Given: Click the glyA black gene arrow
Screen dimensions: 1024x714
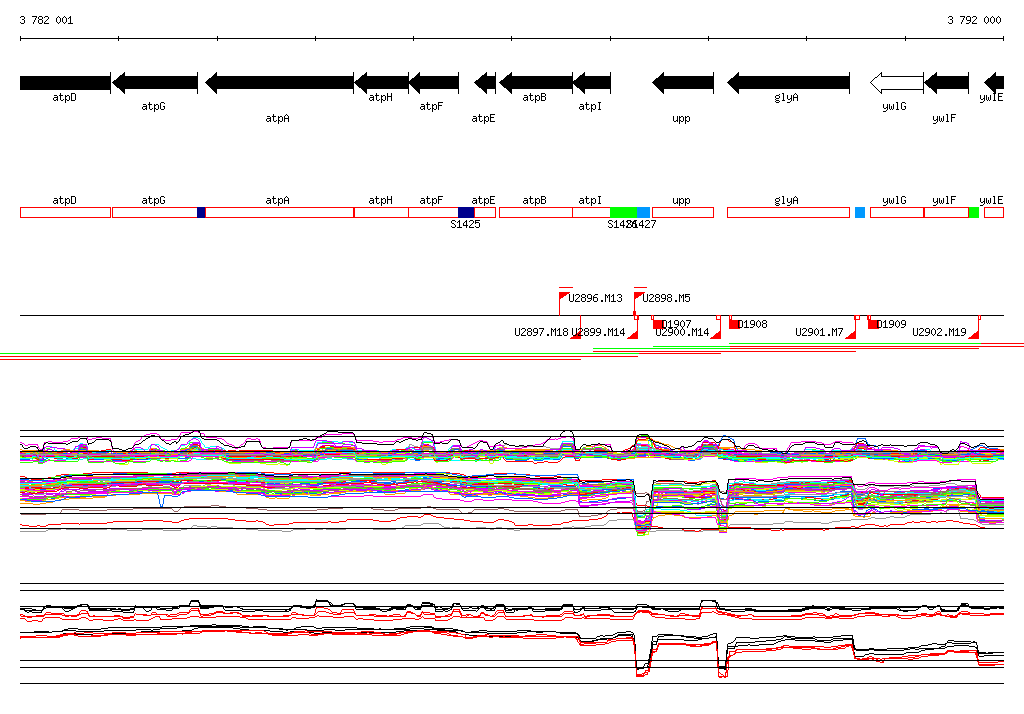Looking at the screenshot, I should coord(788,83).
